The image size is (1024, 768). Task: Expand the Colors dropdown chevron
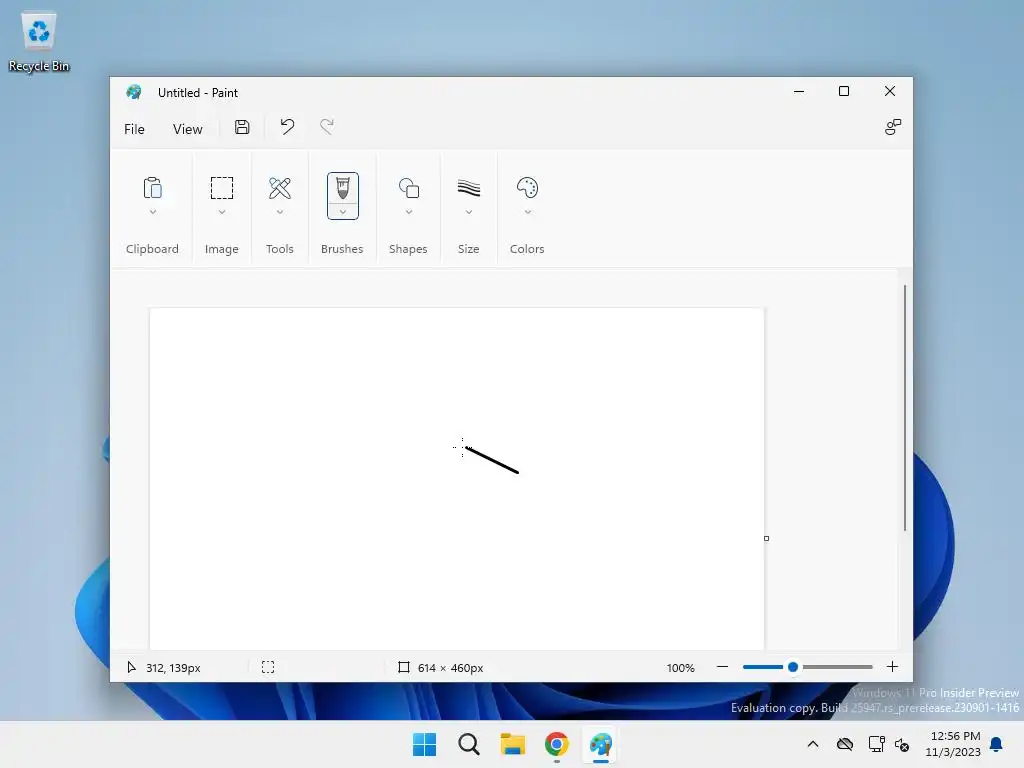pos(527,212)
